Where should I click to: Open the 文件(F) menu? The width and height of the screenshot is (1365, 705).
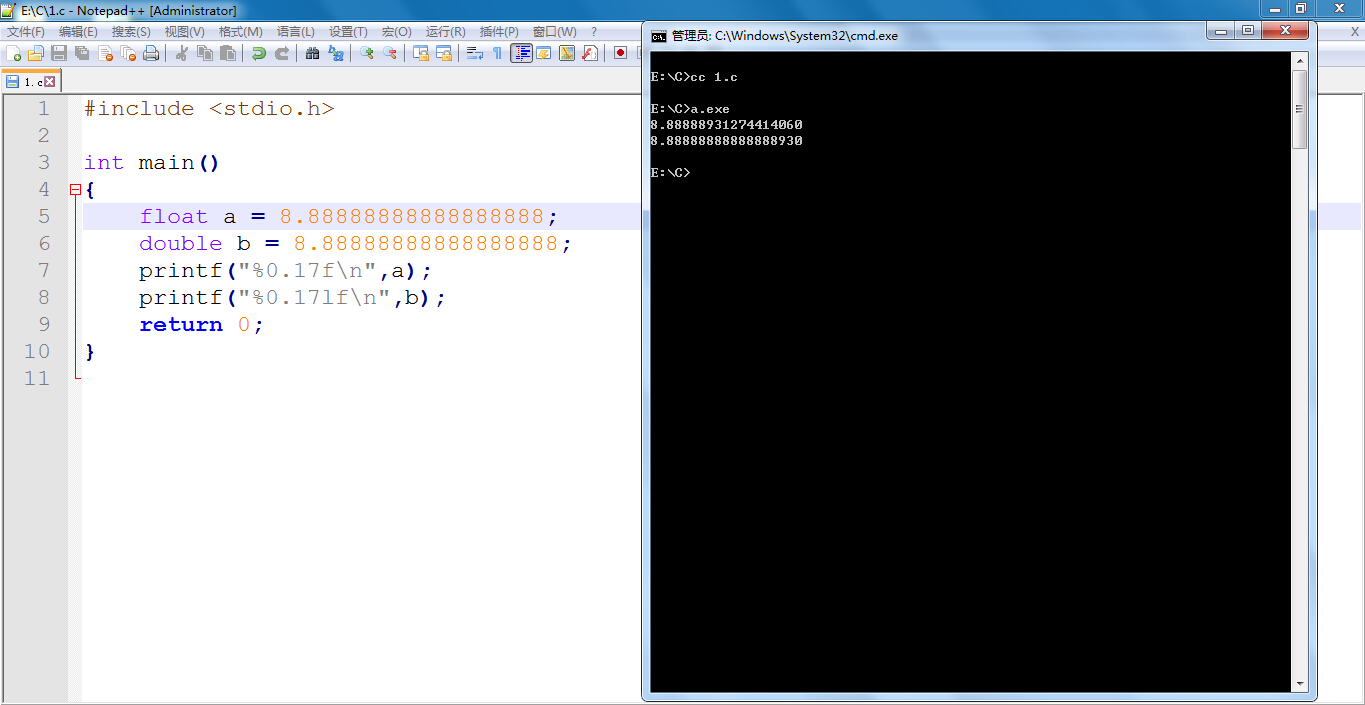[26, 32]
